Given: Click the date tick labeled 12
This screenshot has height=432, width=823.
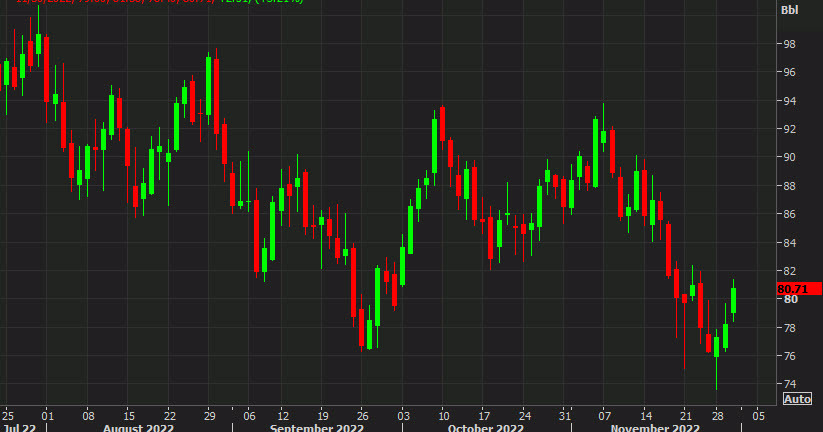Looking at the screenshot, I should (x=283, y=416).
